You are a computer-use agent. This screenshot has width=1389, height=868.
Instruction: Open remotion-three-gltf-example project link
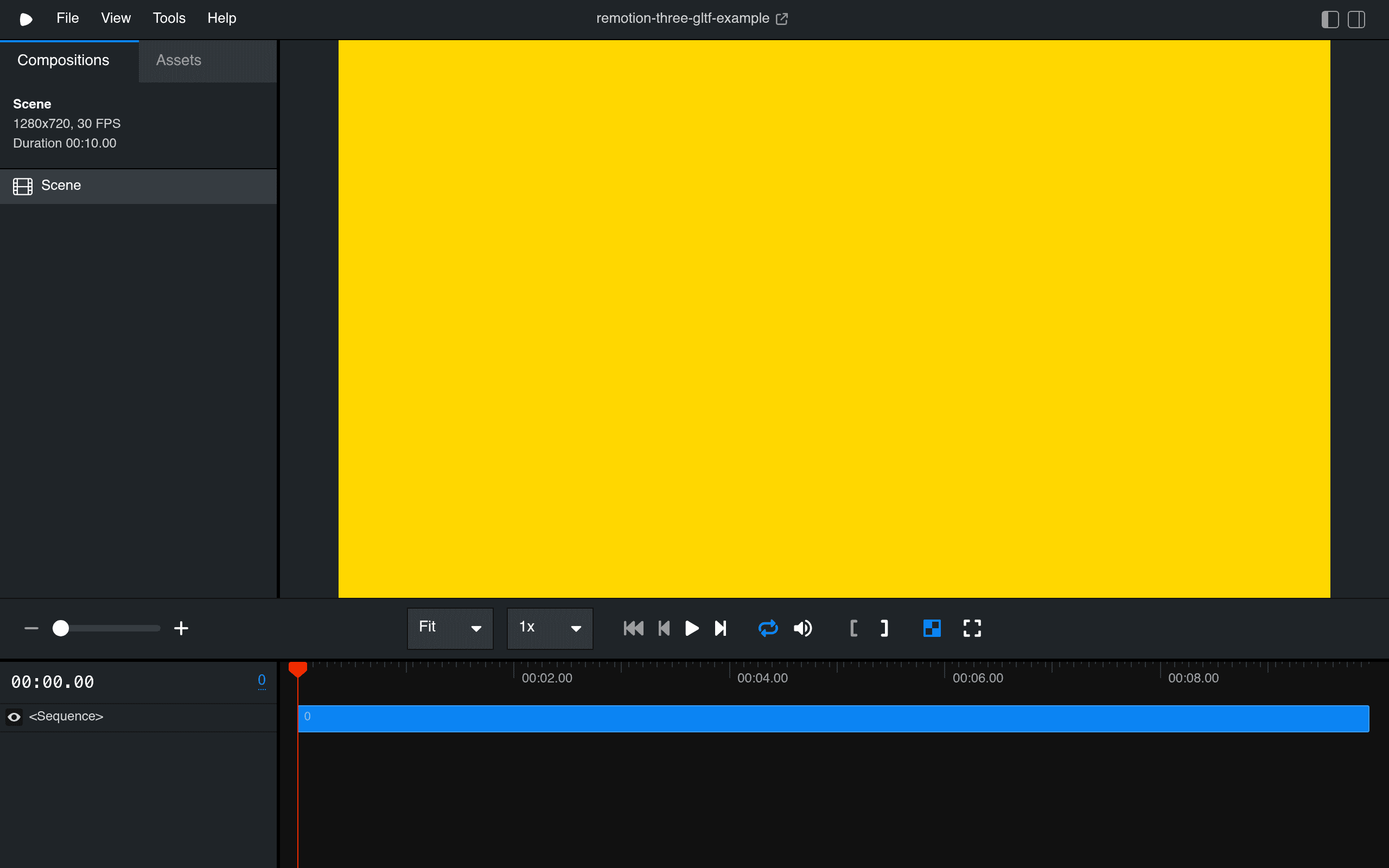click(x=692, y=18)
